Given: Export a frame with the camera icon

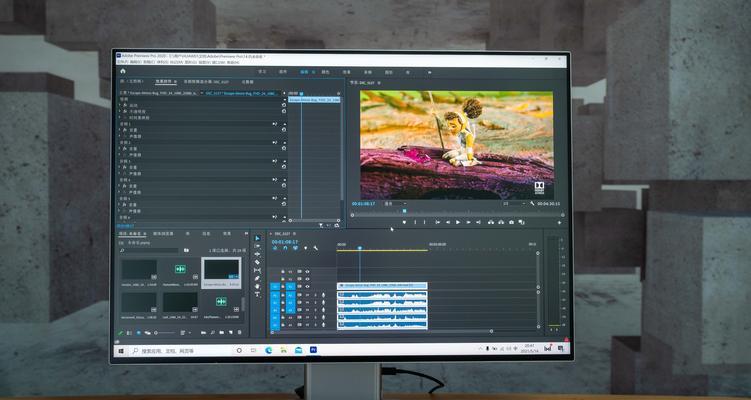Looking at the screenshot, I should coord(511,222).
